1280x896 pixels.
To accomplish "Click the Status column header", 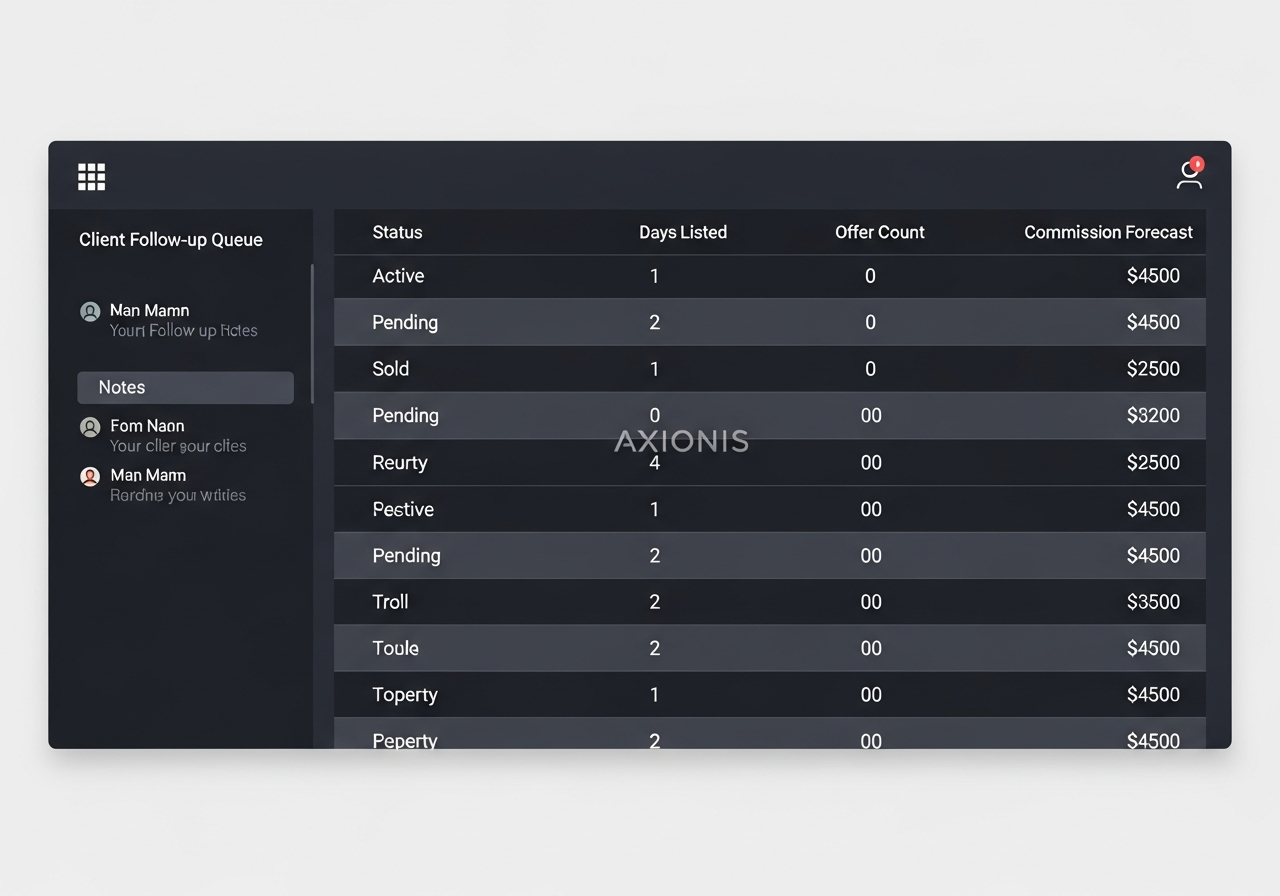I will coord(397,232).
